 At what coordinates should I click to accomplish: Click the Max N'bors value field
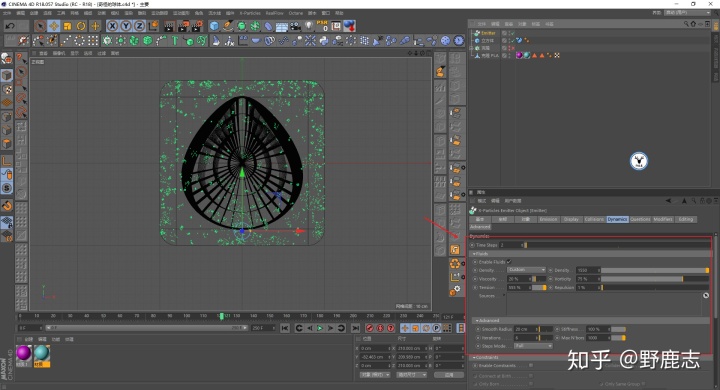tap(598, 338)
